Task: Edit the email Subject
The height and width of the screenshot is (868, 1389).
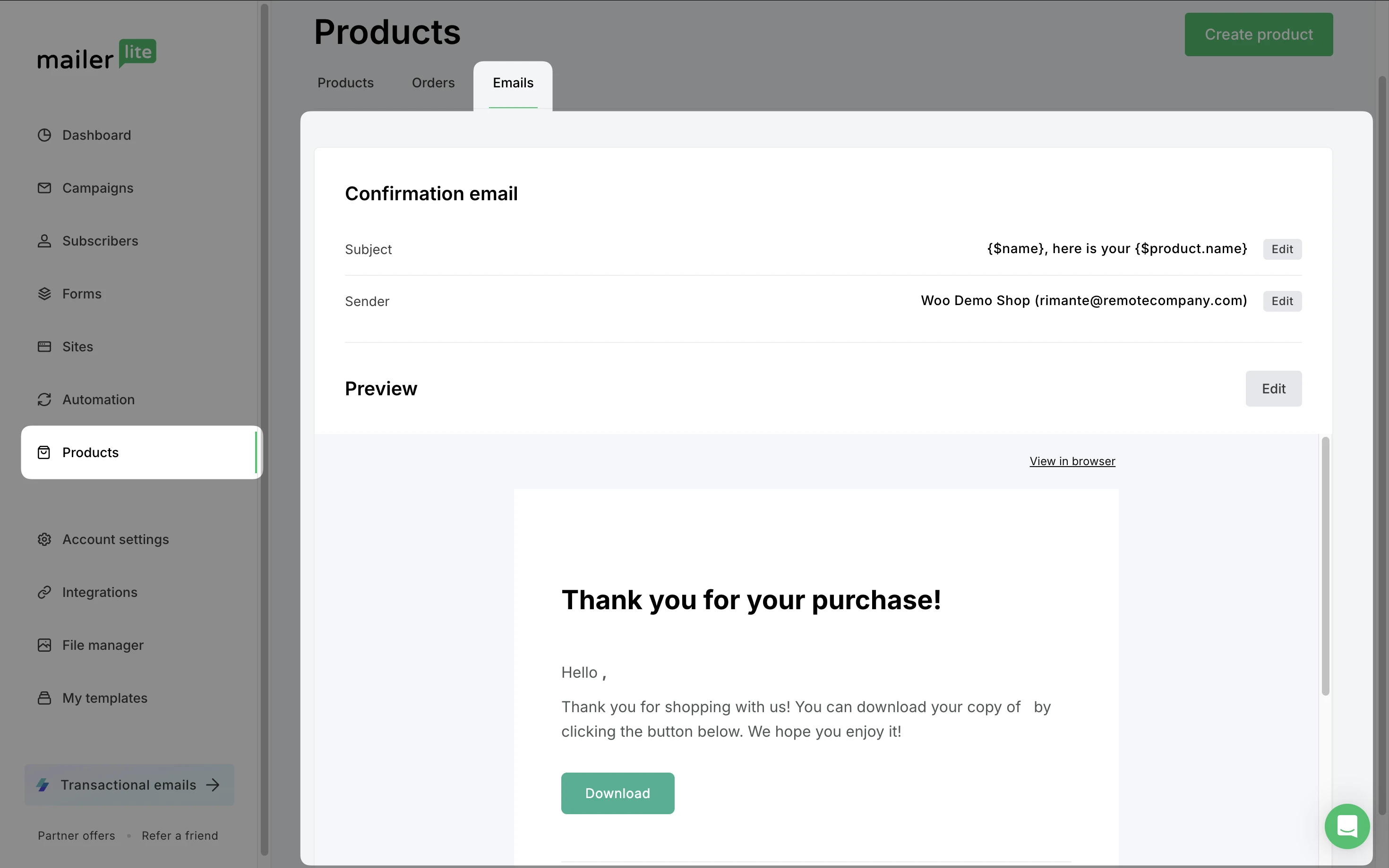Action: pyautogui.click(x=1282, y=249)
